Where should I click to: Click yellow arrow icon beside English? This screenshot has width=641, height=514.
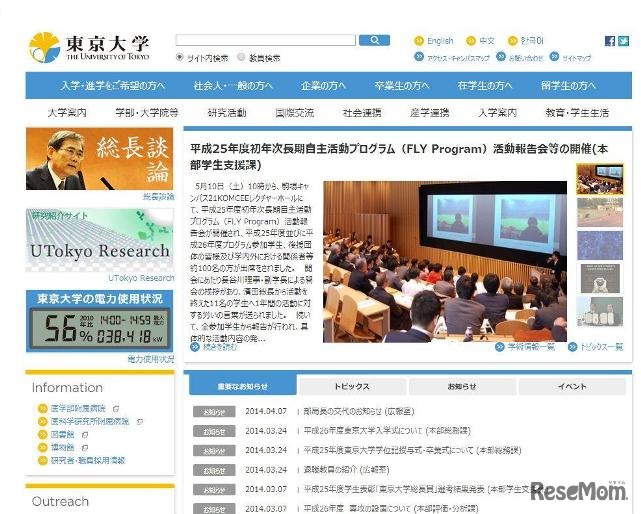419,41
